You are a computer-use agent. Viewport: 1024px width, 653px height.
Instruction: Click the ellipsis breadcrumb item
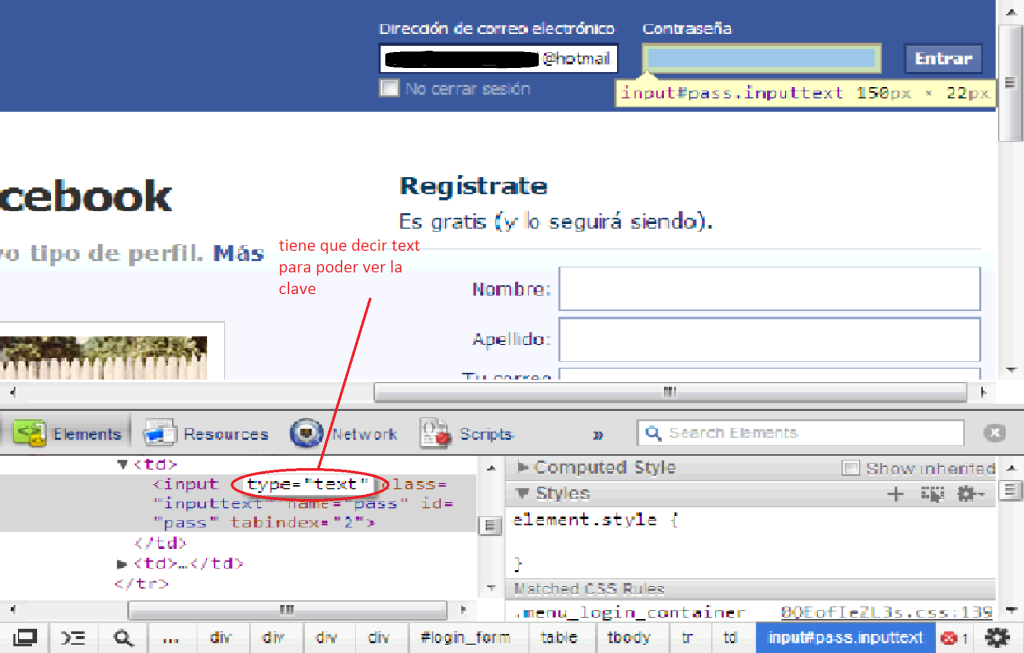point(170,638)
